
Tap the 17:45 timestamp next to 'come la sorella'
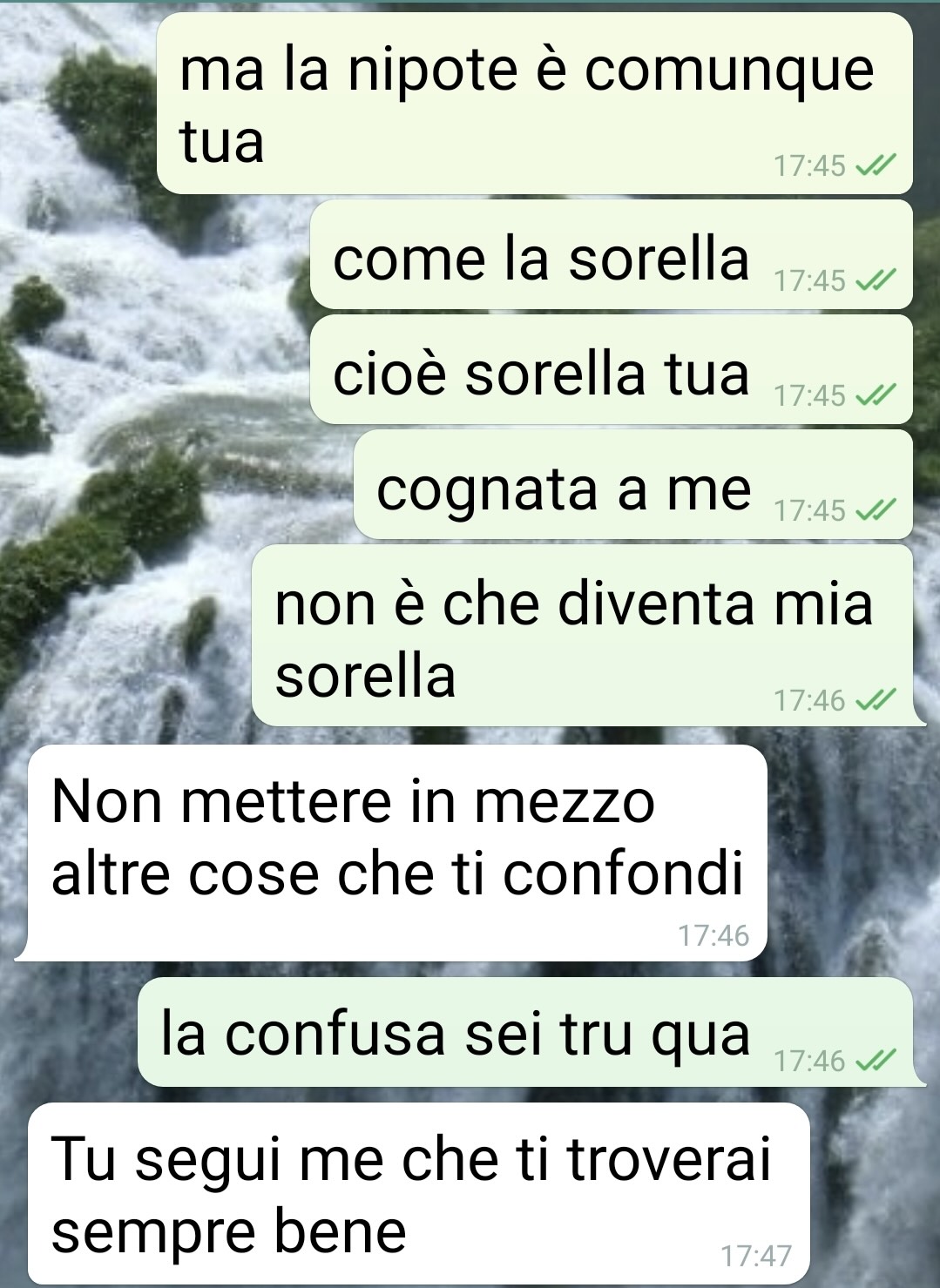(810, 280)
